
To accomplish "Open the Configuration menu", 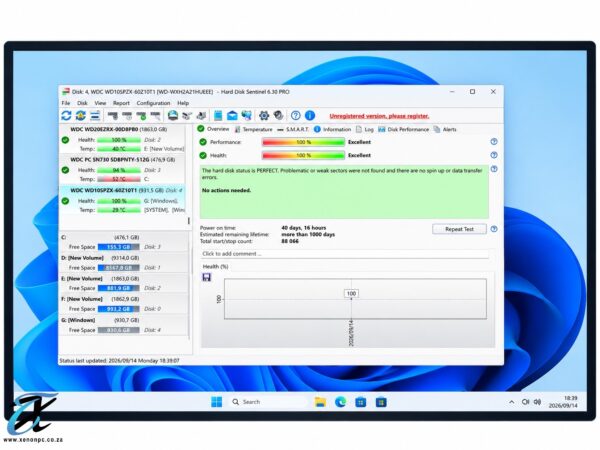I will [153, 103].
